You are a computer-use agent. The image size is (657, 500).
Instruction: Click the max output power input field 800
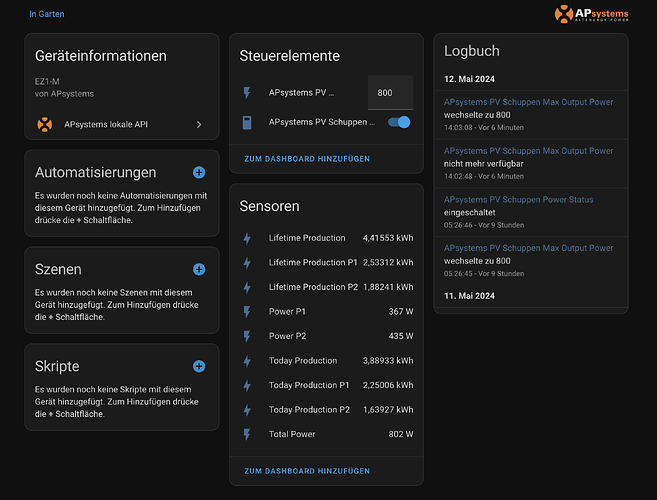point(391,93)
